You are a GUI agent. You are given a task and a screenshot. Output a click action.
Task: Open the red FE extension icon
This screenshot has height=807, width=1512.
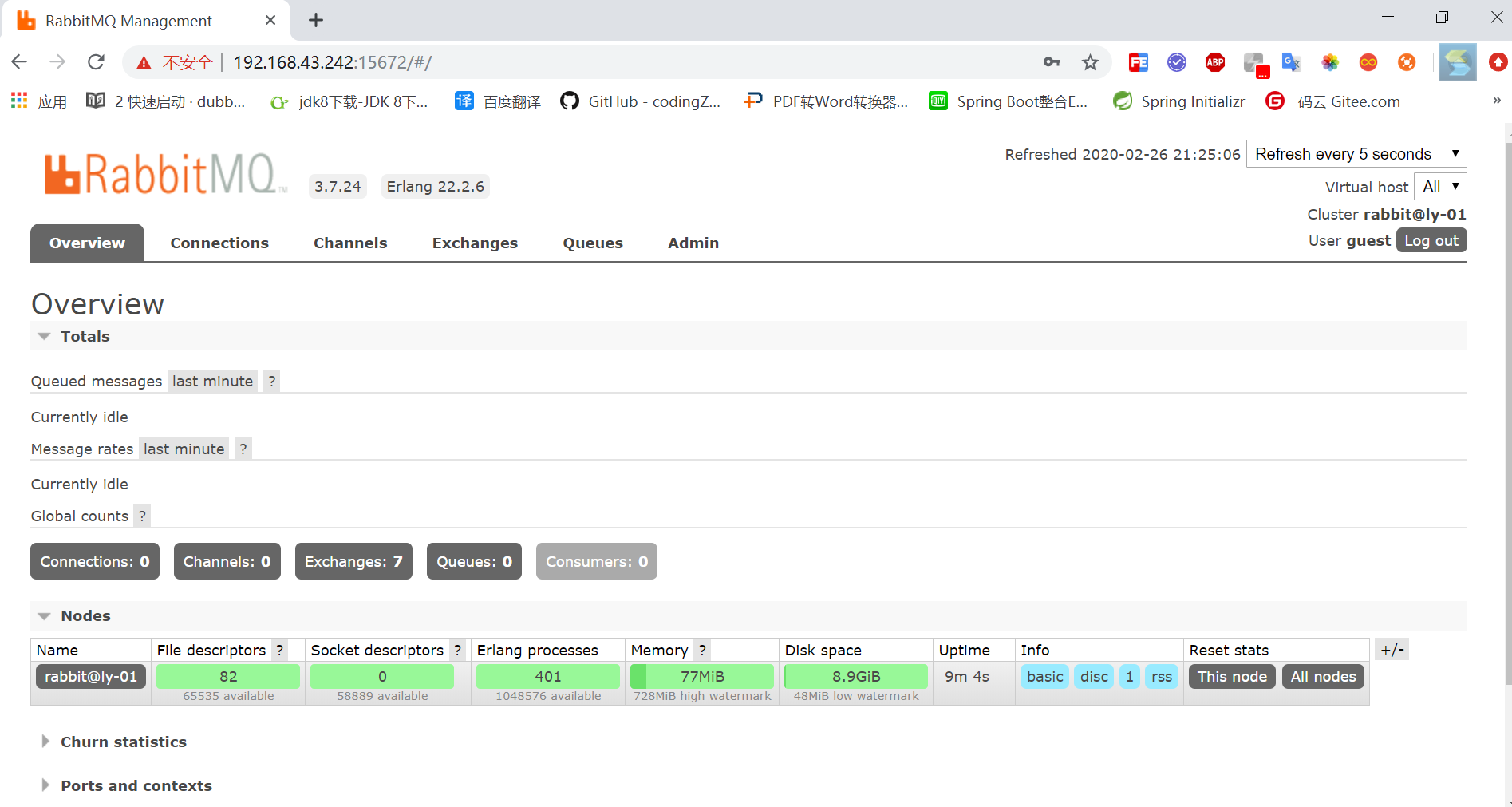click(x=1139, y=62)
